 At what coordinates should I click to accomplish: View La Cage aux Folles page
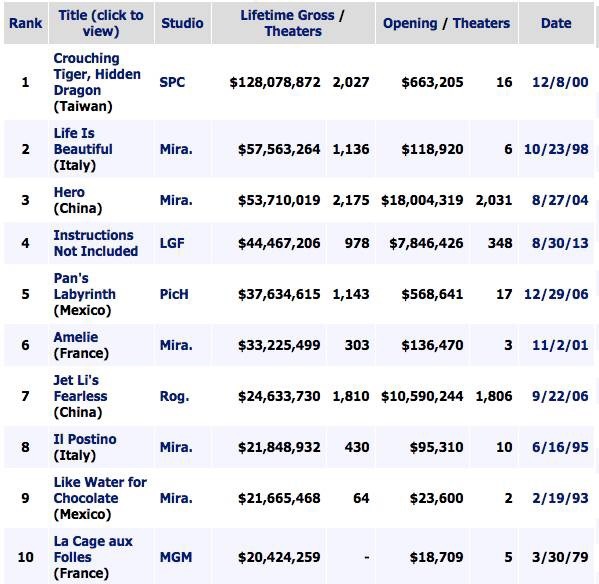(x=93, y=549)
